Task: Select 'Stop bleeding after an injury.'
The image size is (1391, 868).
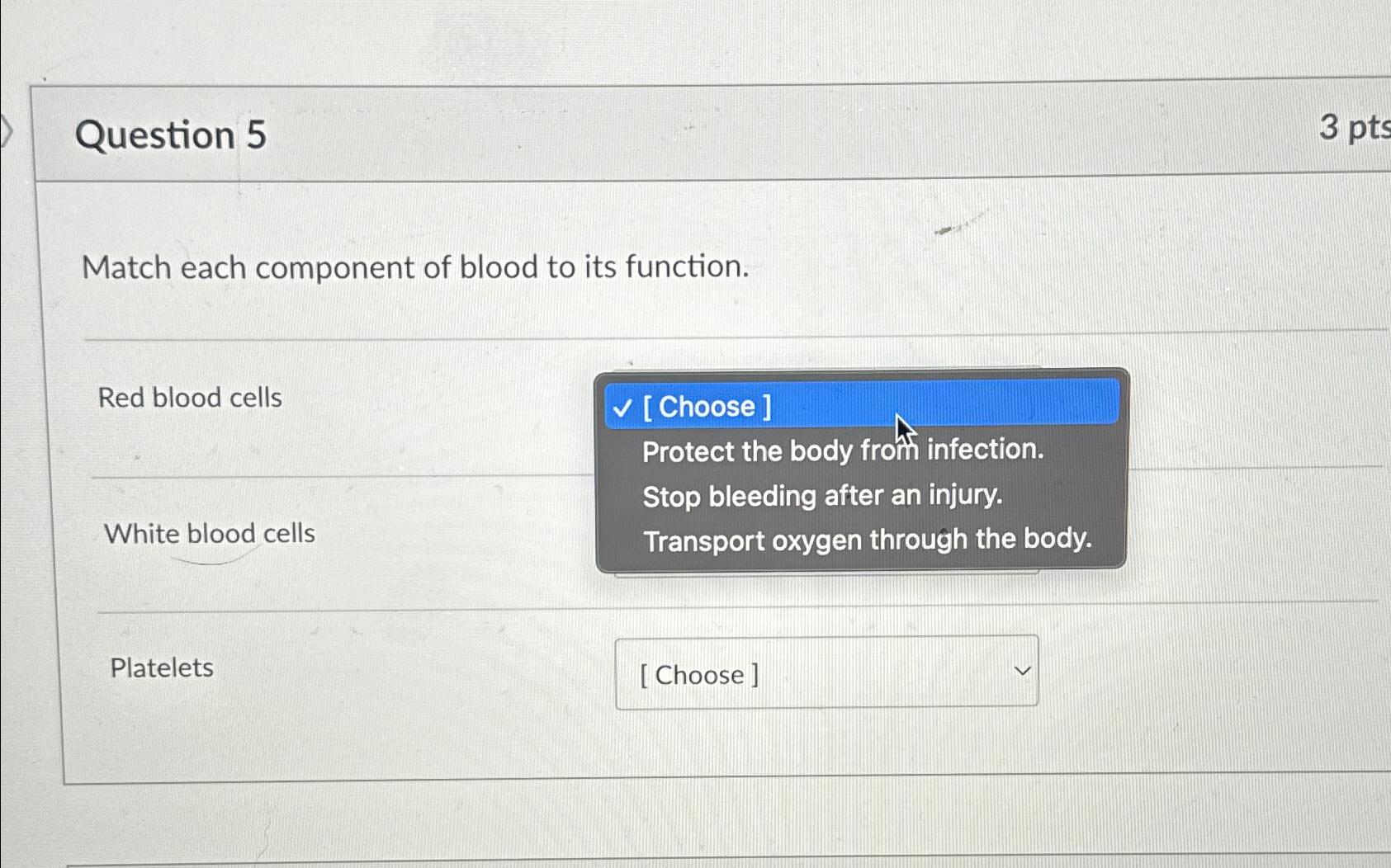Action: pyautogui.click(x=822, y=495)
